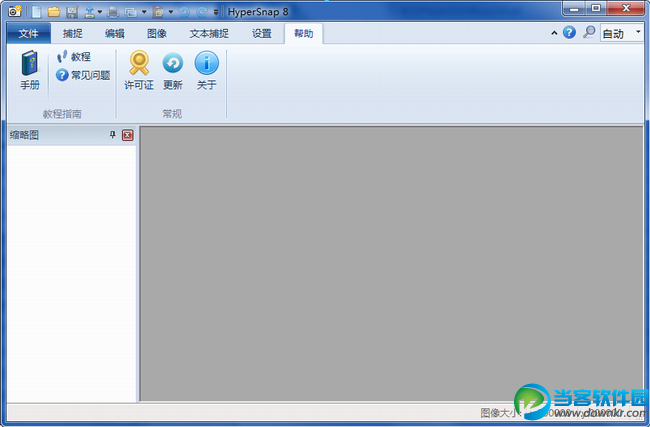Collapse the ribbon with the caret arrow
Image resolution: width=650 pixels, height=427 pixels.
coord(554,33)
